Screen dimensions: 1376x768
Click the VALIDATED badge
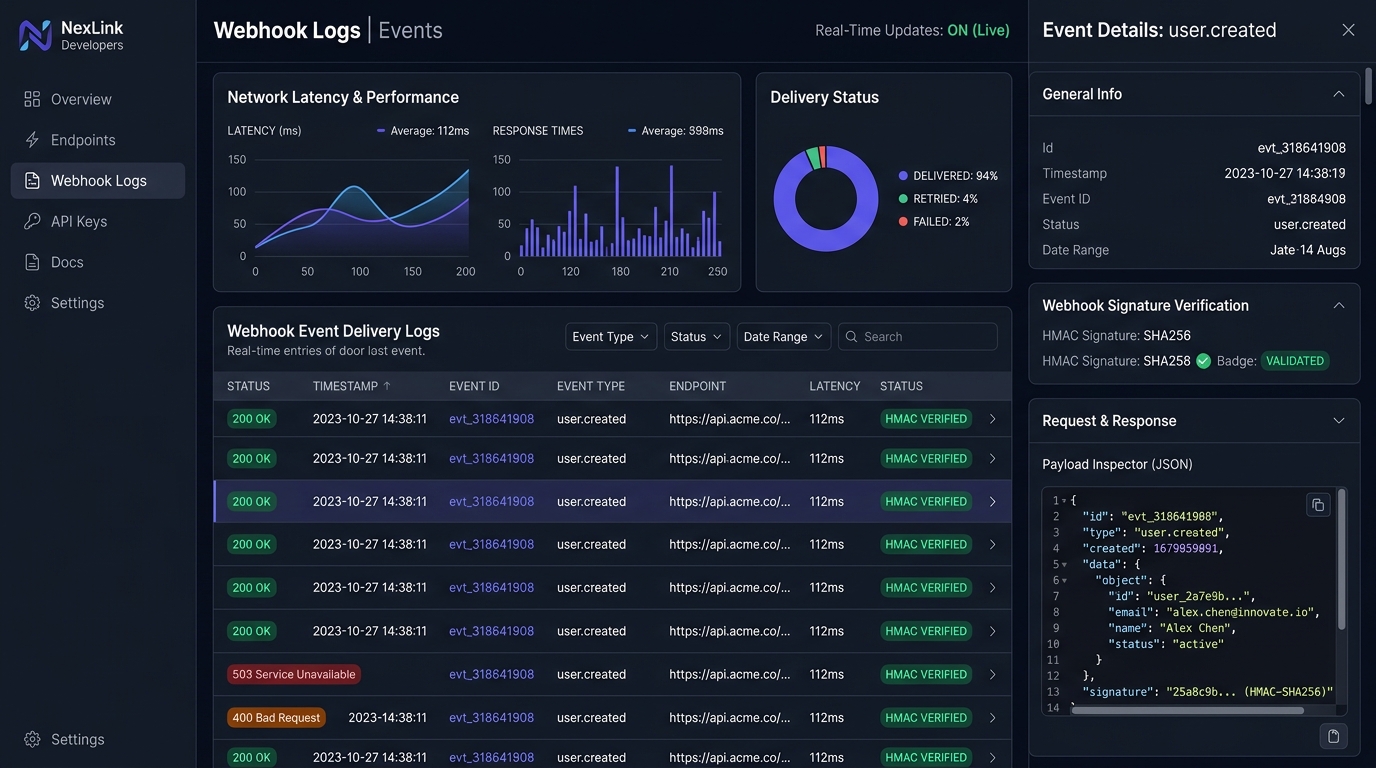[x=1295, y=361]
